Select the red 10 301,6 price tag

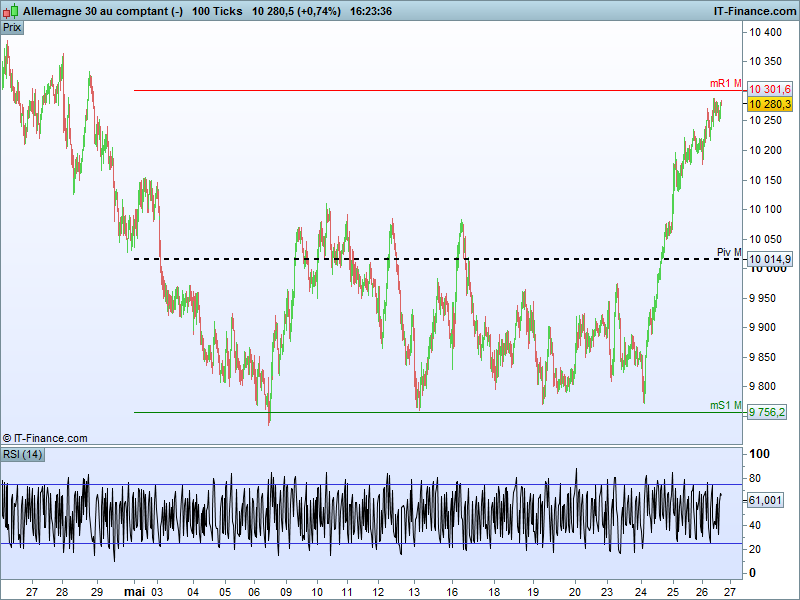[769, 89]
